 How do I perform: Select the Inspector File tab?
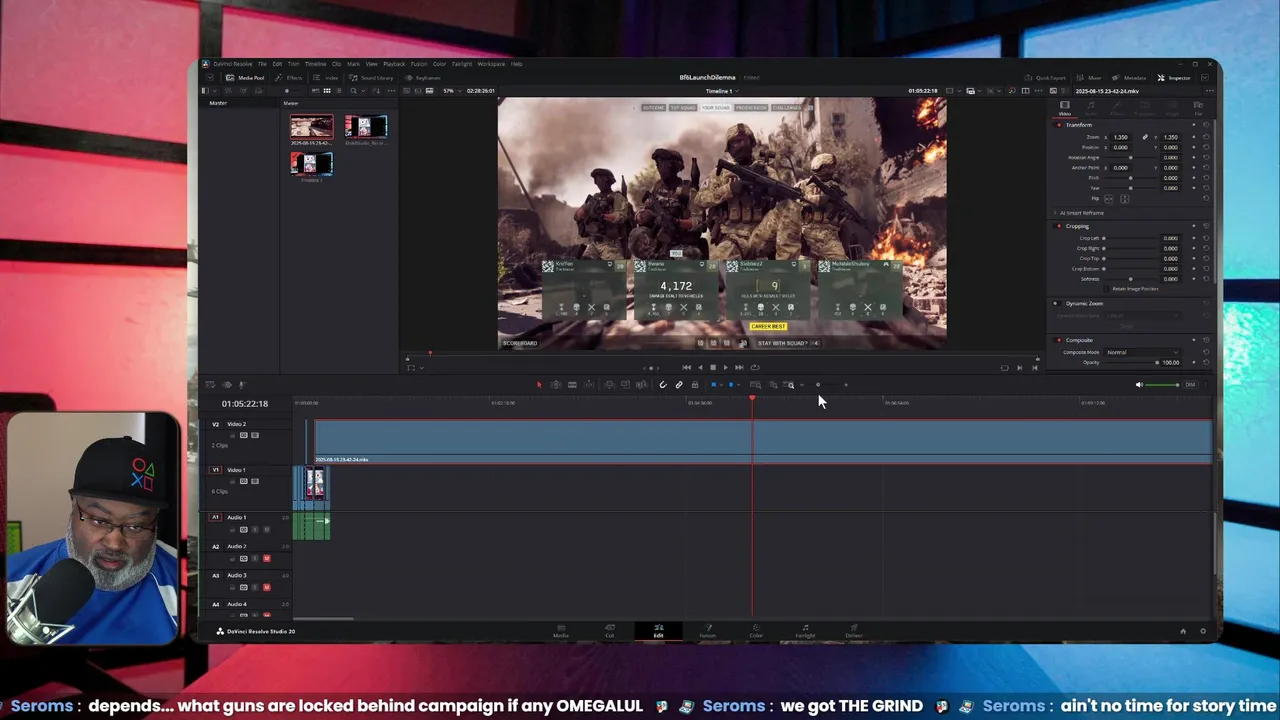1198,107
